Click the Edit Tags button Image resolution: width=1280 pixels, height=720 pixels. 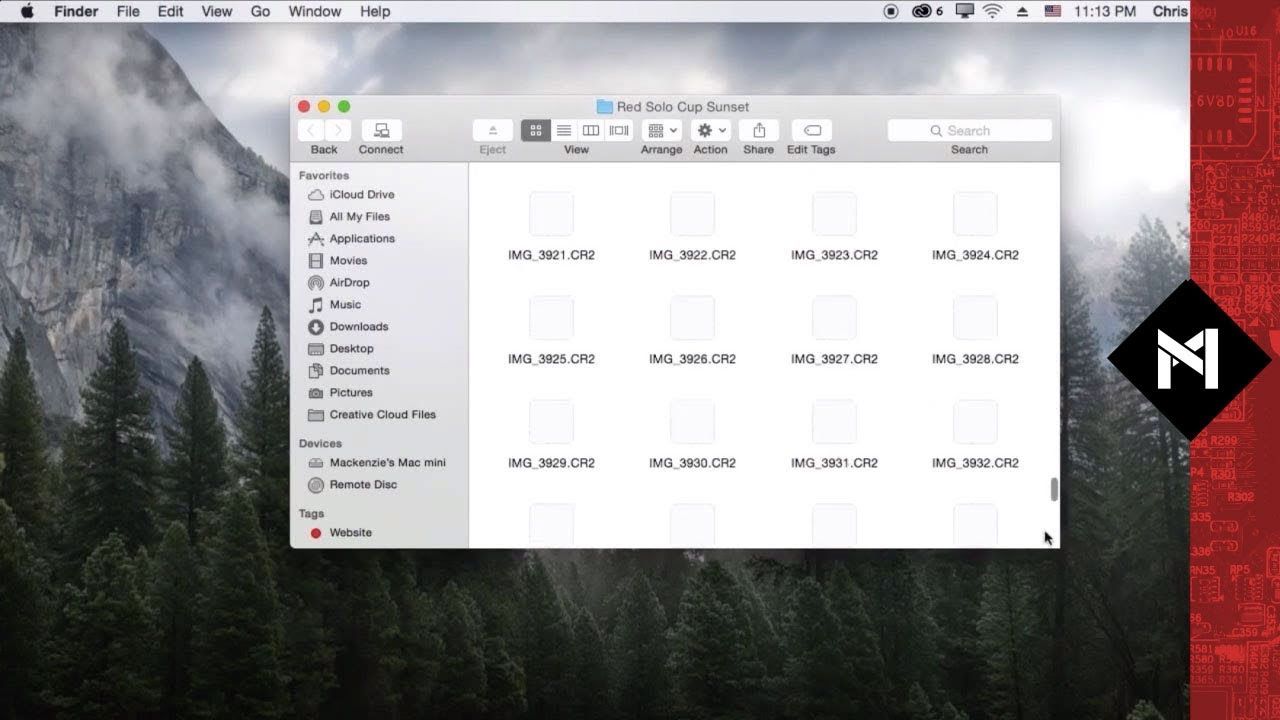pos(811,130)
